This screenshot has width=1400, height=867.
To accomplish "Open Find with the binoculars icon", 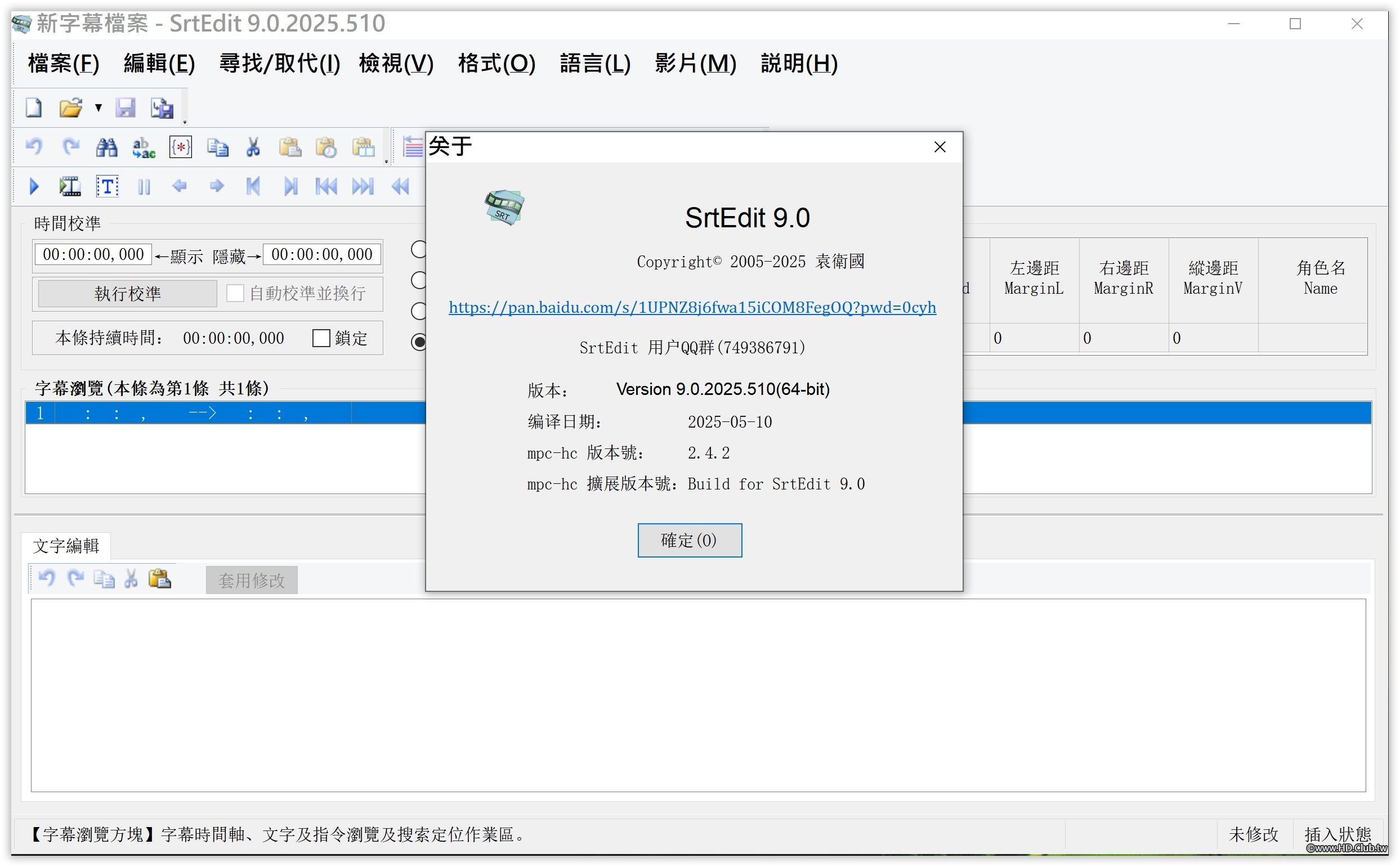I will click(x=107, y=147).
